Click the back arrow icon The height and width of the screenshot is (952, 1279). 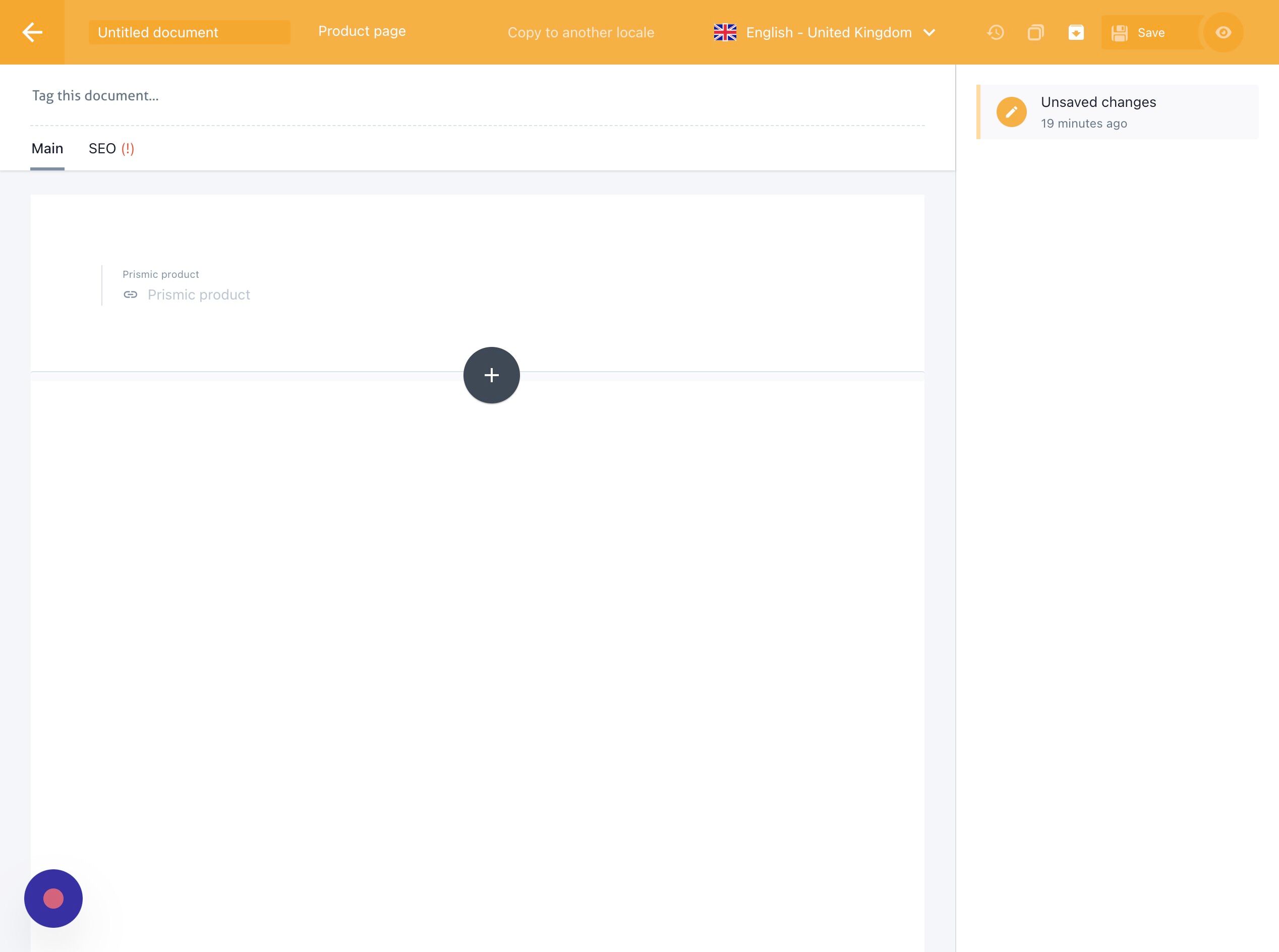pyautogui.click(x=32, y=32)
